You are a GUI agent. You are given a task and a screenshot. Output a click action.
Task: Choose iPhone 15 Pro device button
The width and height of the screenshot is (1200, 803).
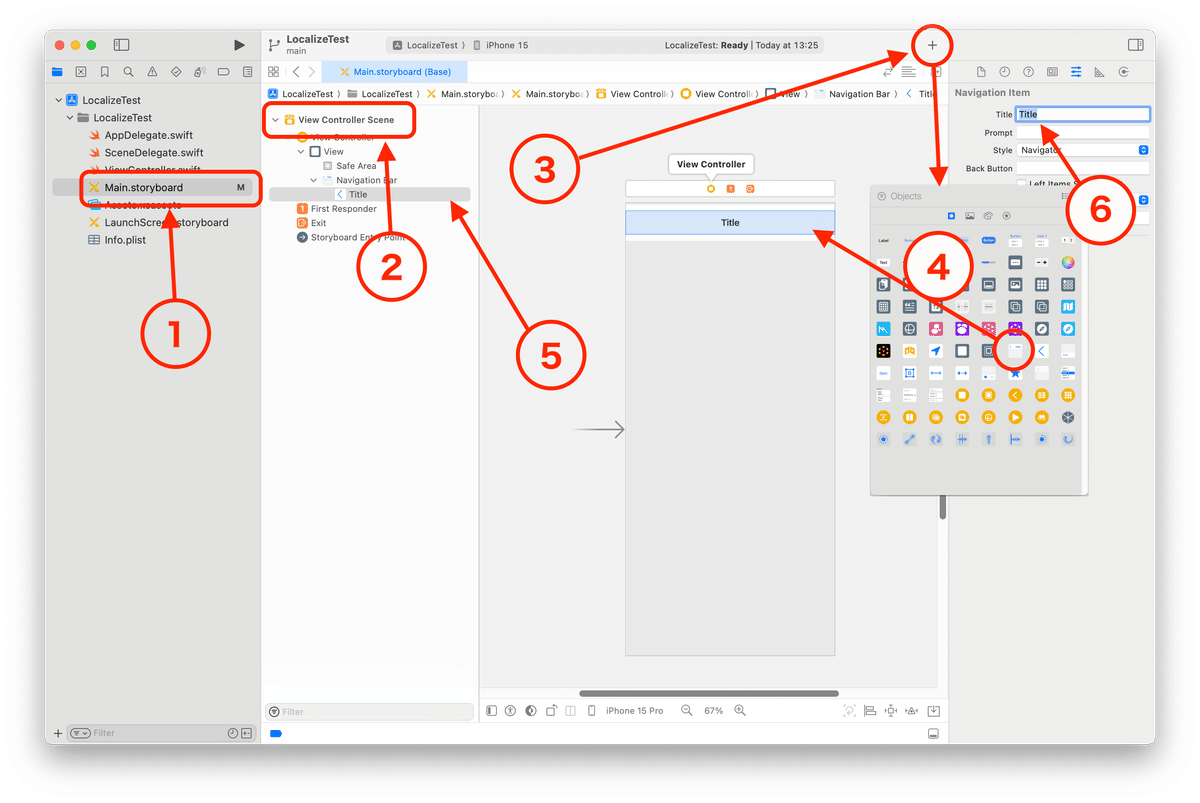[625, 711]
